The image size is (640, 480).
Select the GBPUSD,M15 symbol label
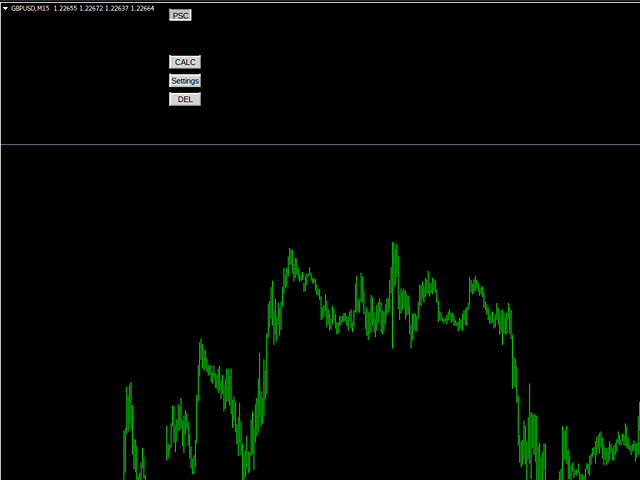[x=30, y=9]
